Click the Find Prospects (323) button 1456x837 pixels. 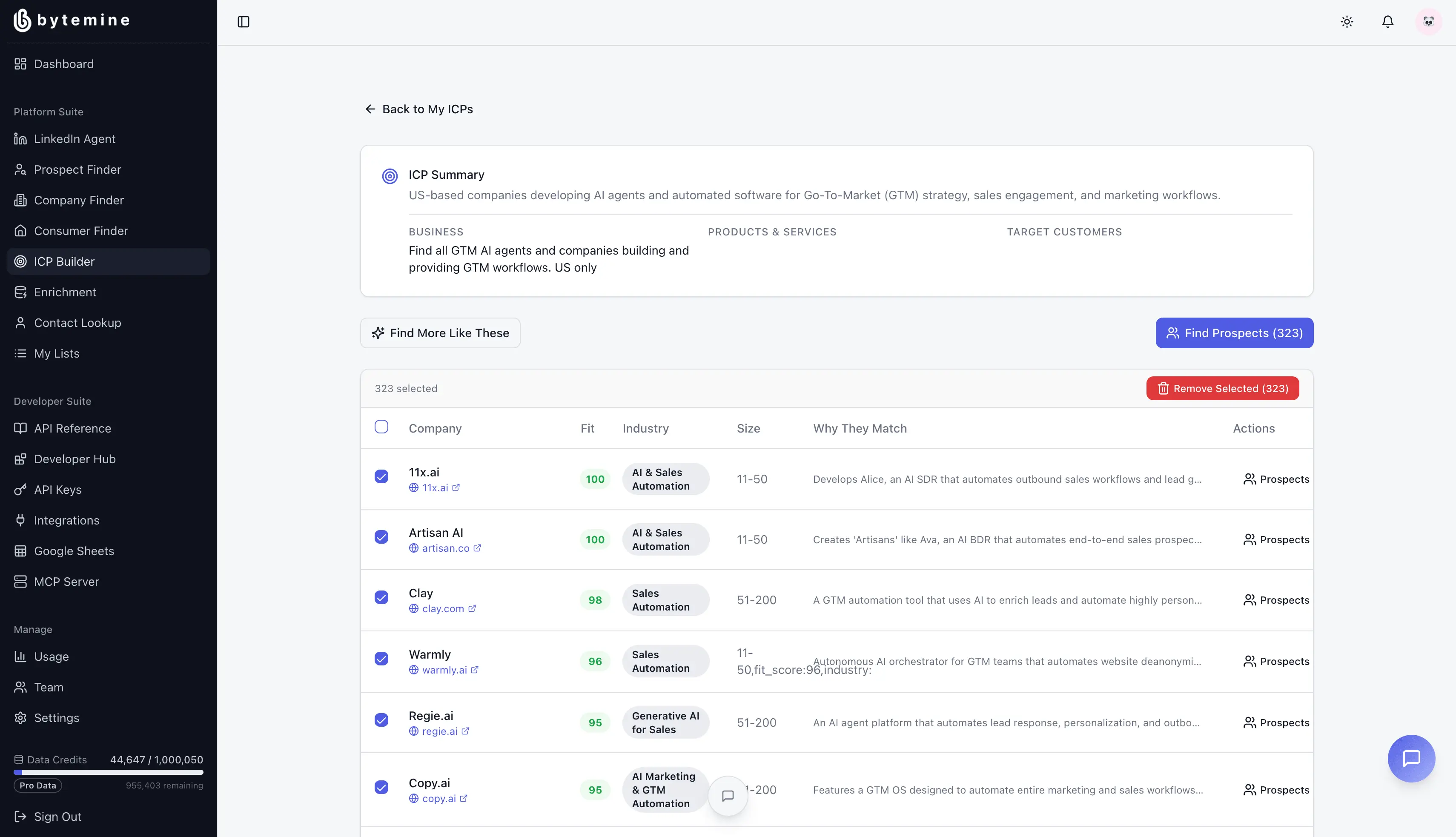click(1234, 333)
